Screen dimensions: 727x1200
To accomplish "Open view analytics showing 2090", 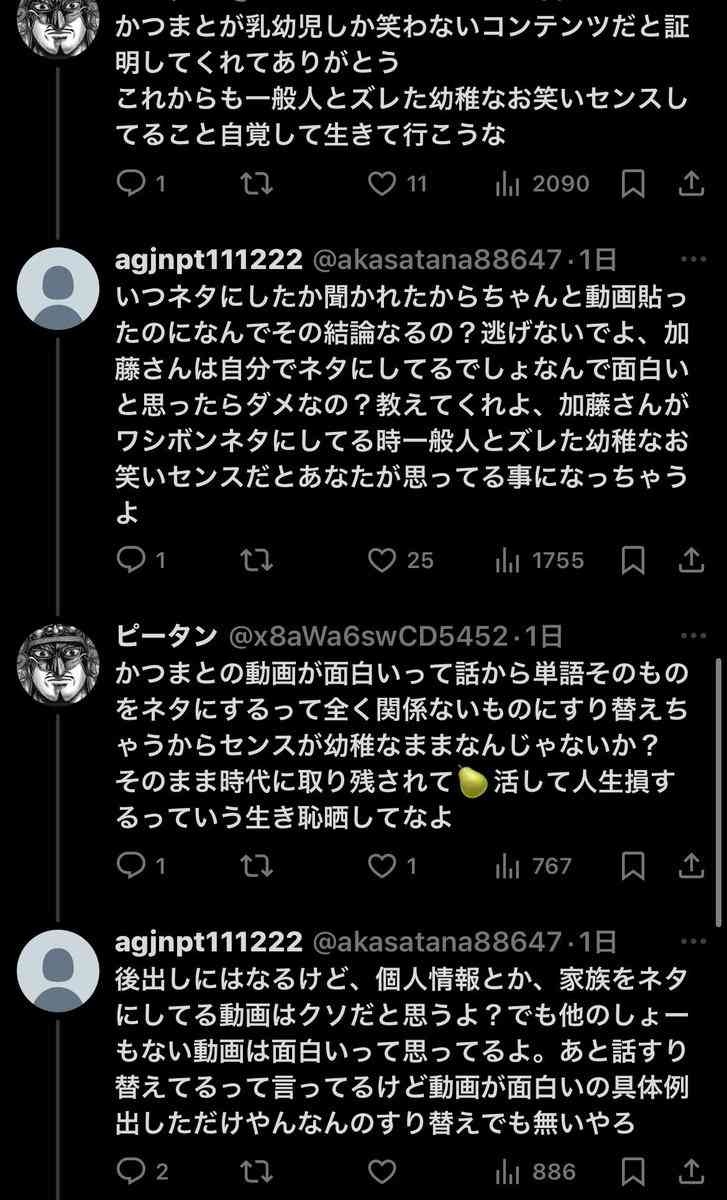I will tap(542, 184).
